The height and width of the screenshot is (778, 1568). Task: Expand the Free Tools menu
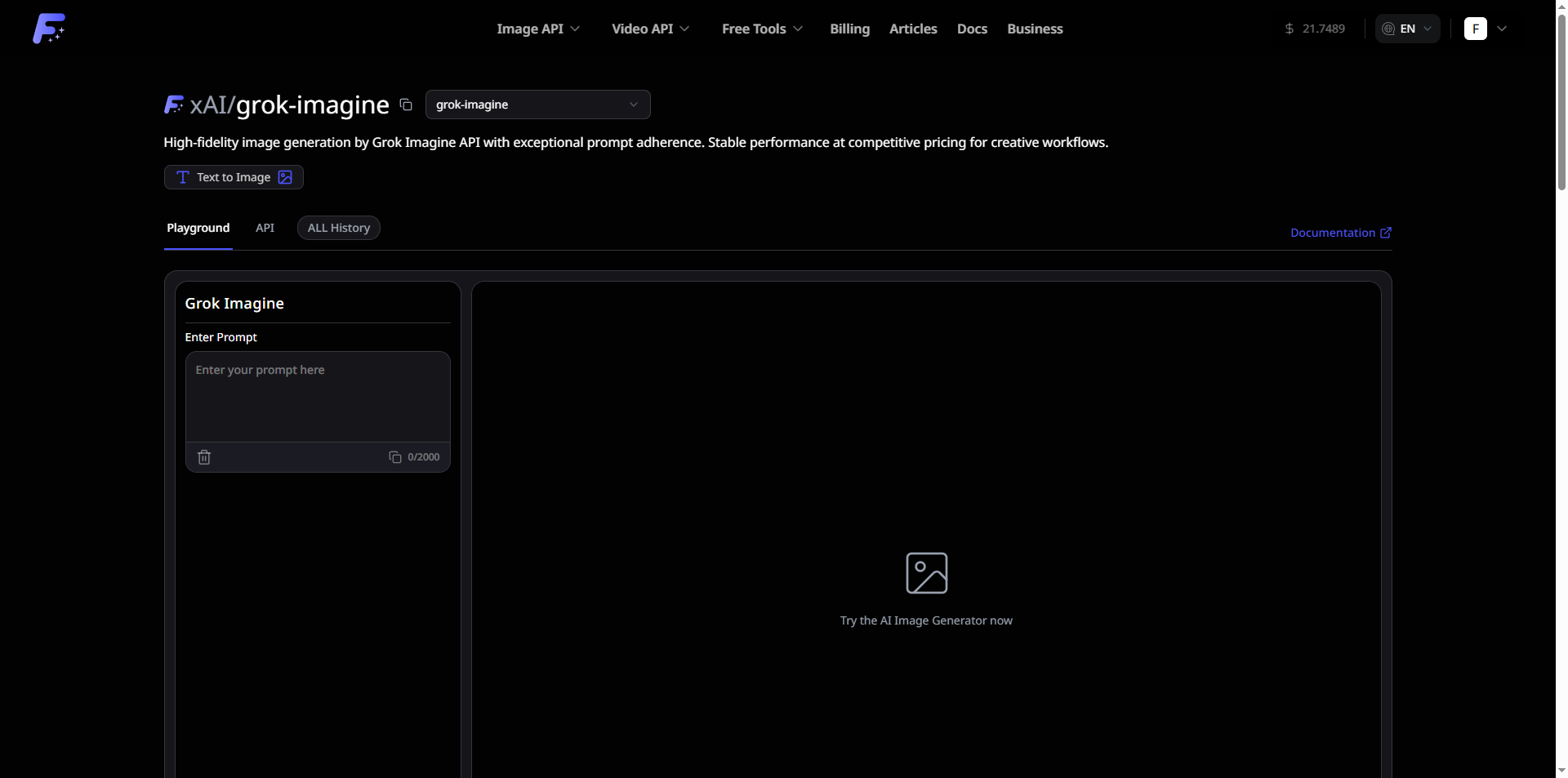pos(763,29)
